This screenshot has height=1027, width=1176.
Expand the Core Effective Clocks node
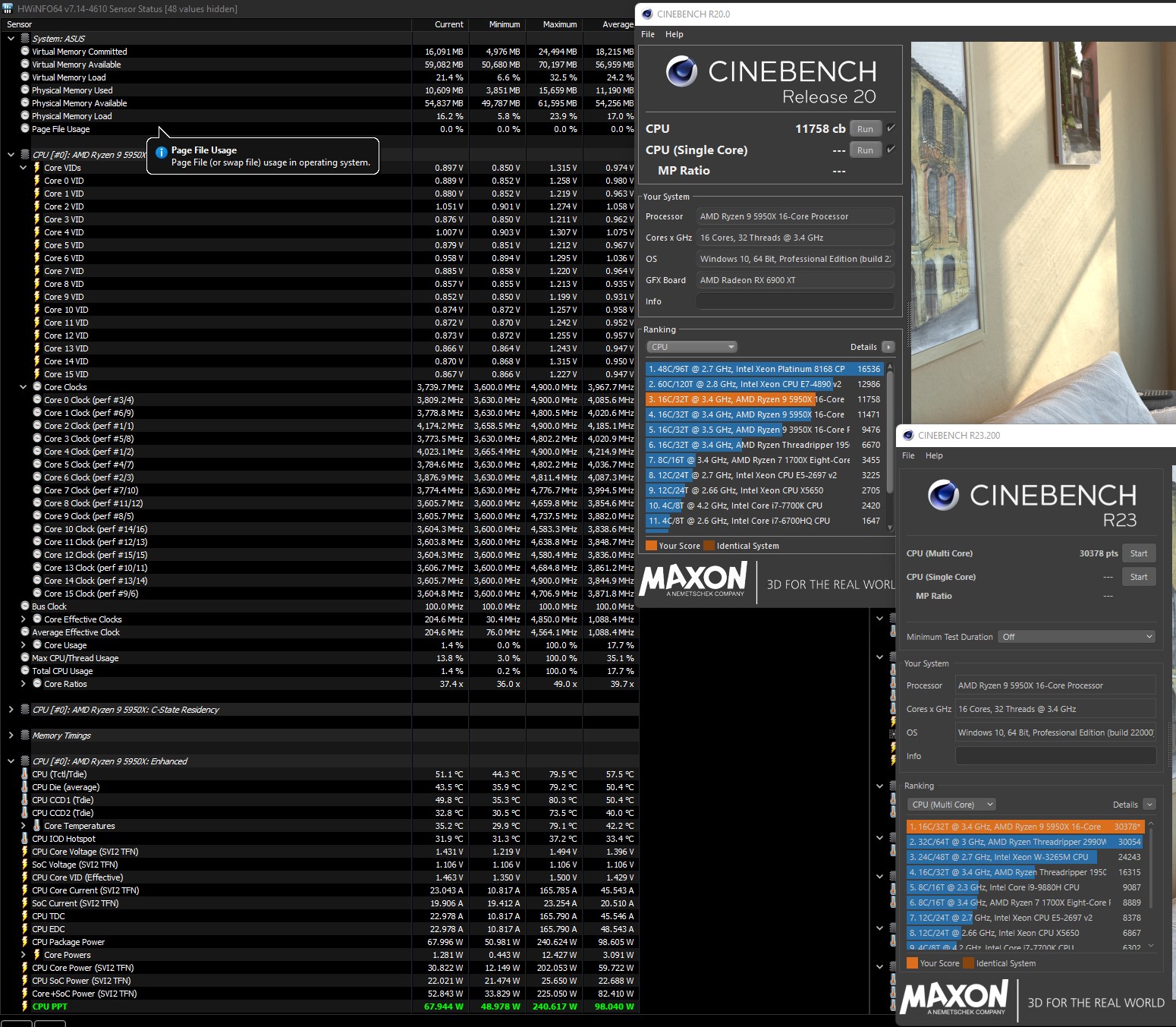pos(23,619)
